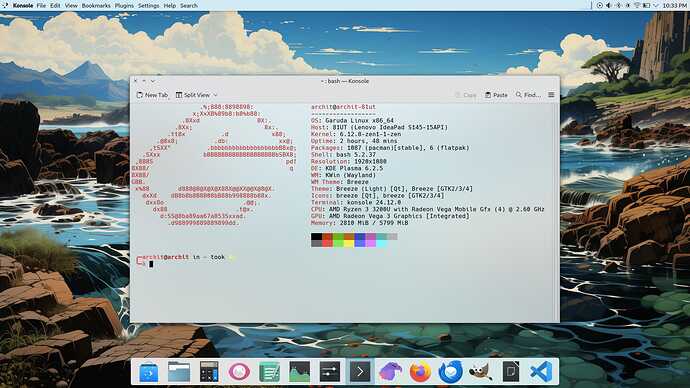Open the software store icon in the dock

tap(149, 372)
